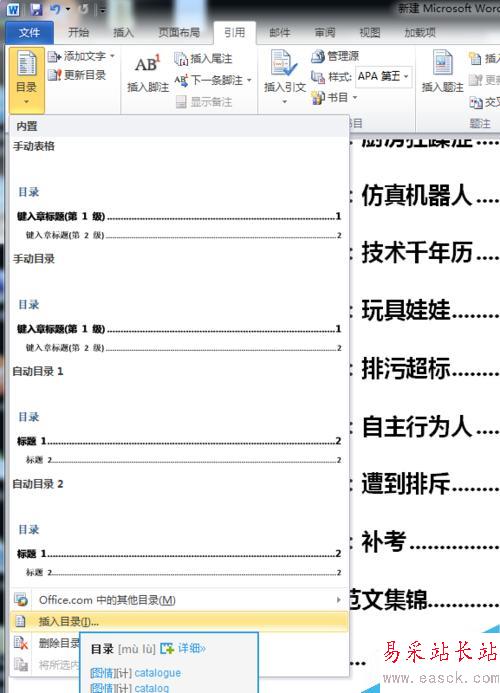This screenshot has height=693, width=500.
Task: Click 下一条脚注 next footnote button
Action: [x=210, y=80]
